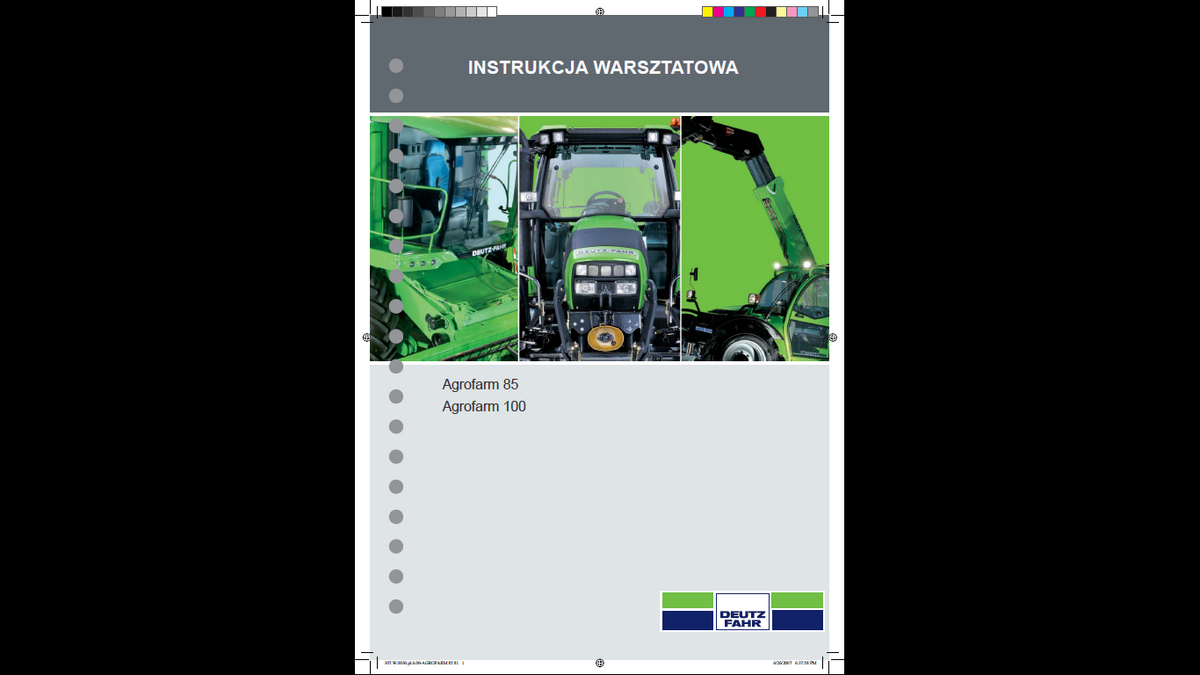Viewport: 1200px width, 675px height.
Task: Click the Deutz-Fahr logo
Action: pos(742,611)
